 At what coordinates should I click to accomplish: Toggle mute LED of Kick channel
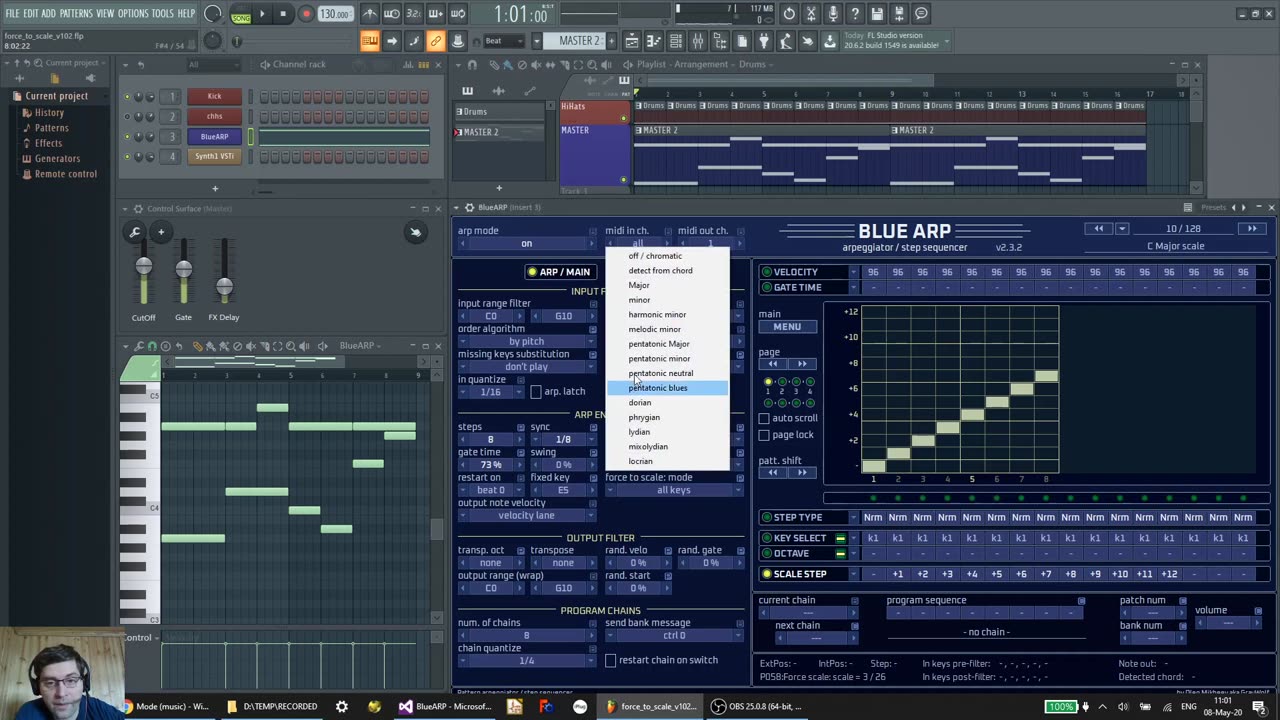click(x=127, y=97)
